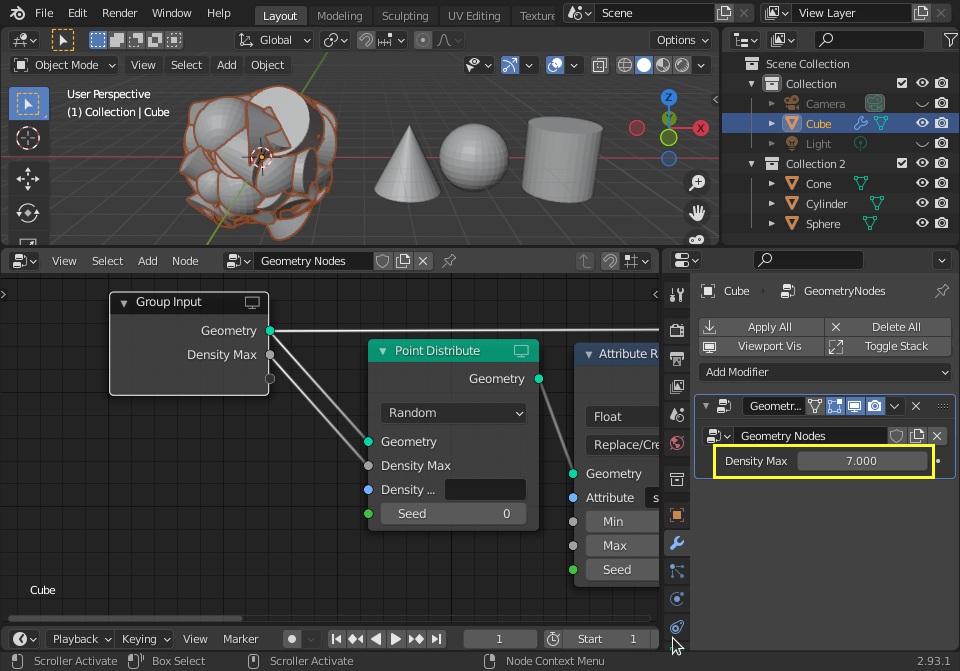Open the Render menu
960x671 pixels.
(119, 13)
